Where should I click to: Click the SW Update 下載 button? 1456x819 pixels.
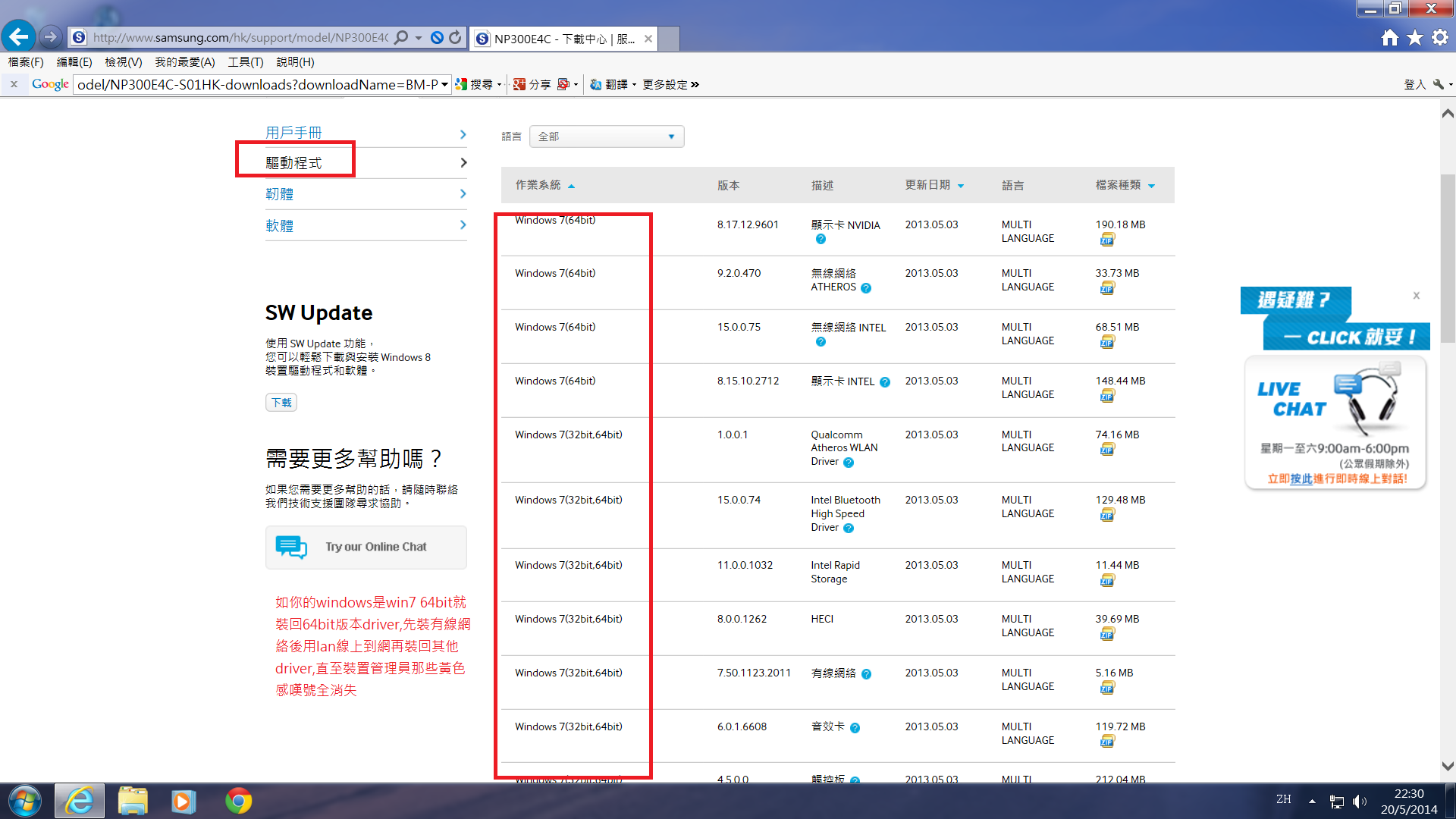pyautogui.click(x=281, y=403)
